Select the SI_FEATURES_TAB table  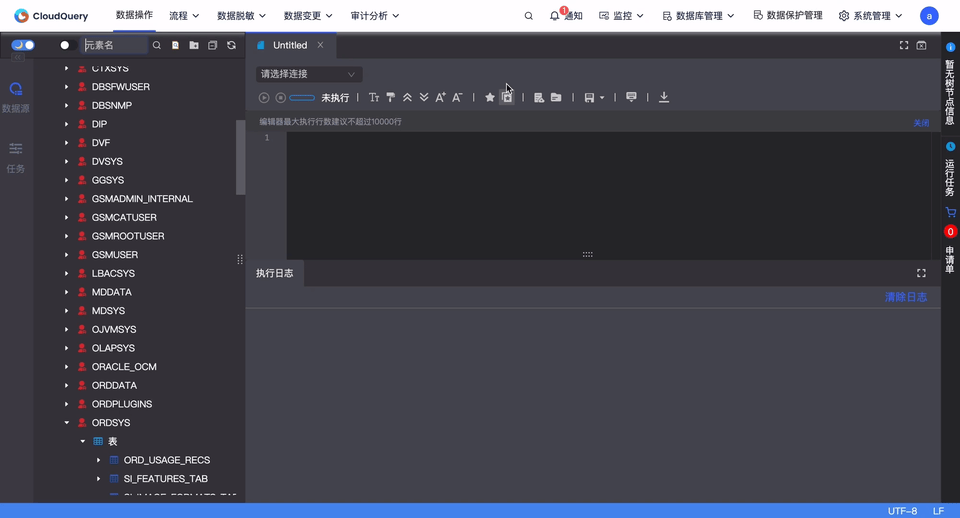click(x=165, y=479)
